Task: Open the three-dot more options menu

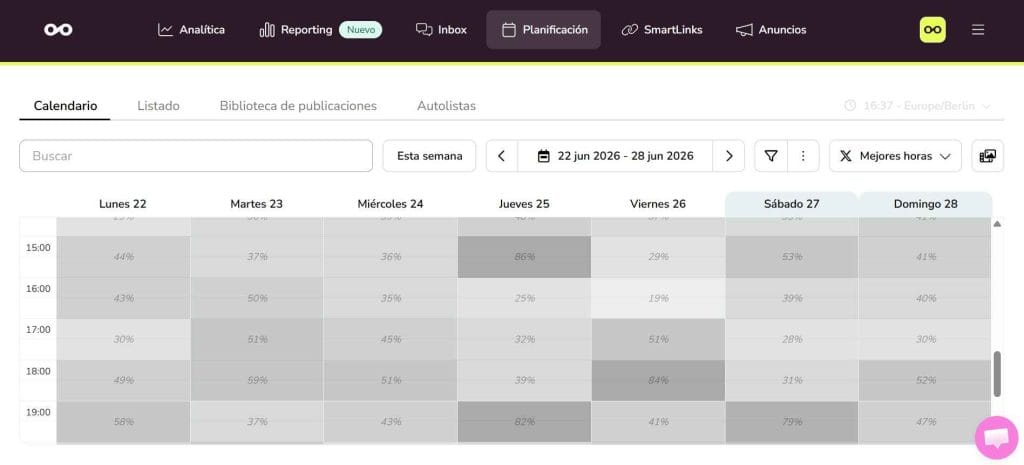Action: coord(803,156)
